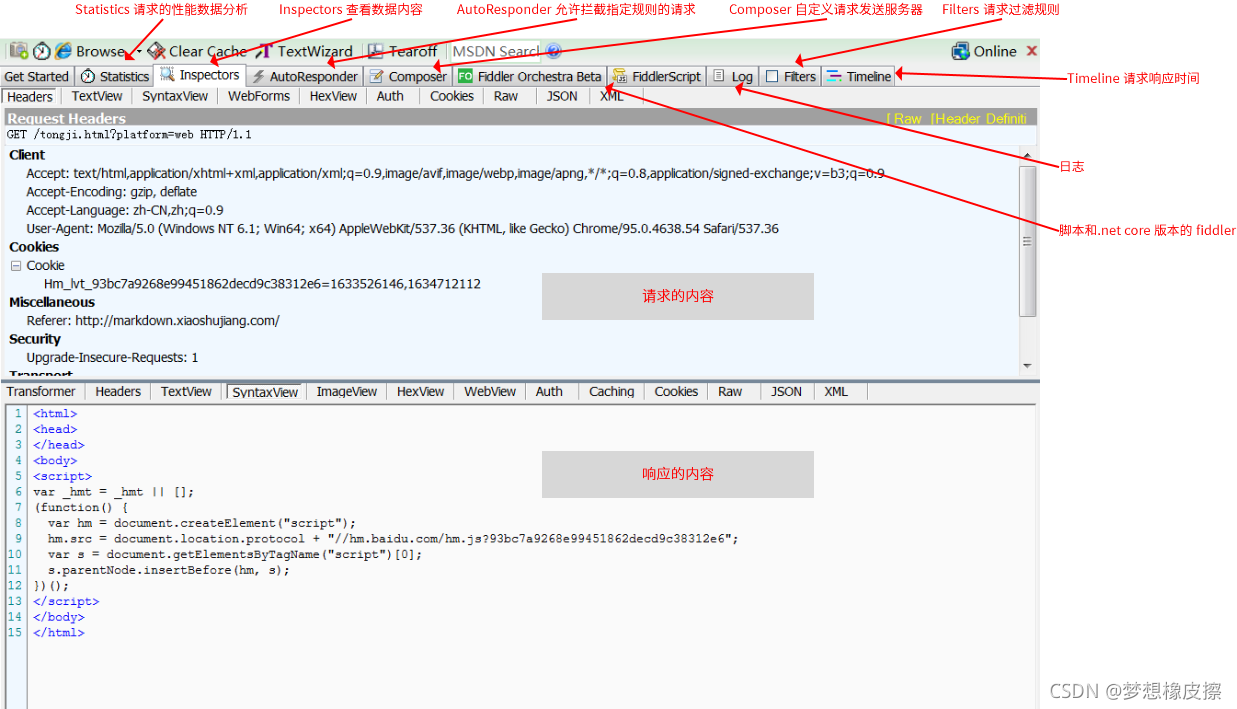1237x709 pixels.
Task: Open the FiddlerScript tab
Action: (x=657, y=76)
